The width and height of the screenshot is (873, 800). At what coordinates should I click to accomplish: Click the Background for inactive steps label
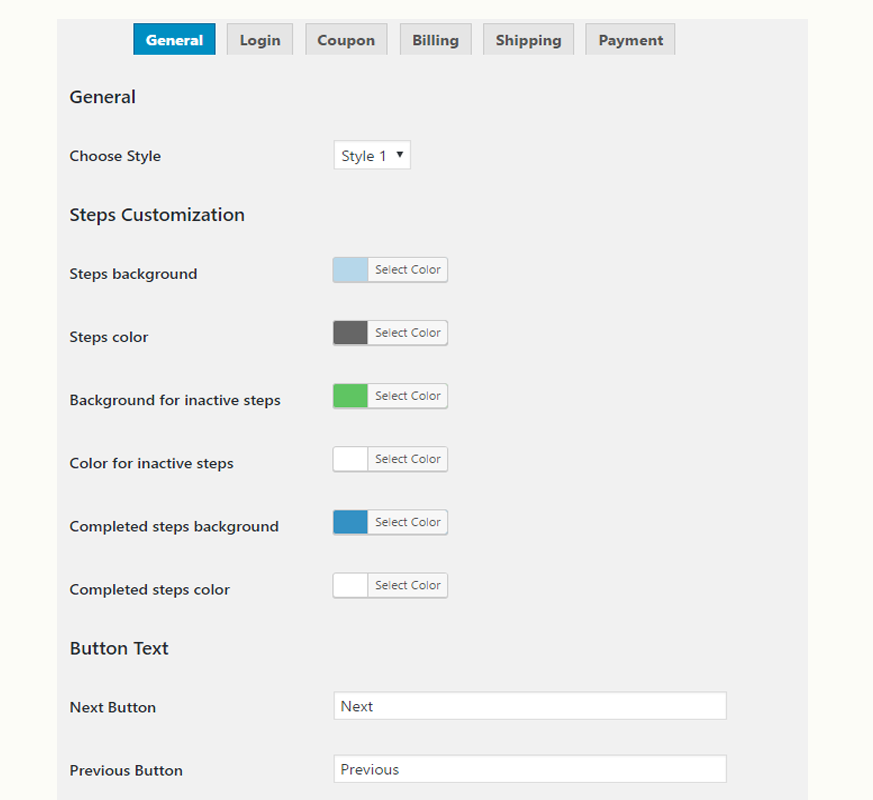tap(175, 400)
